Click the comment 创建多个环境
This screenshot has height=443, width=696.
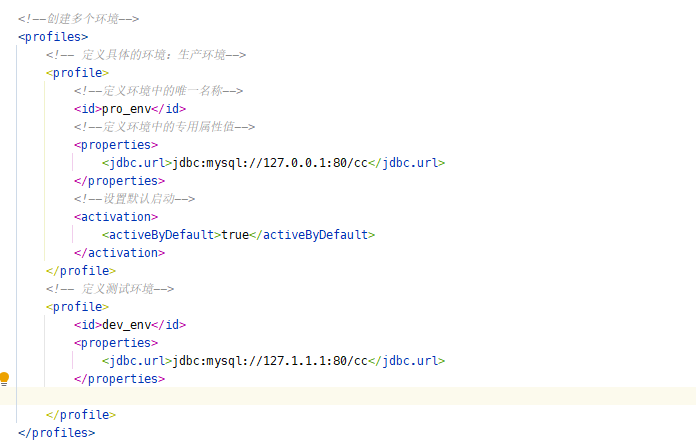pos(79,19)
